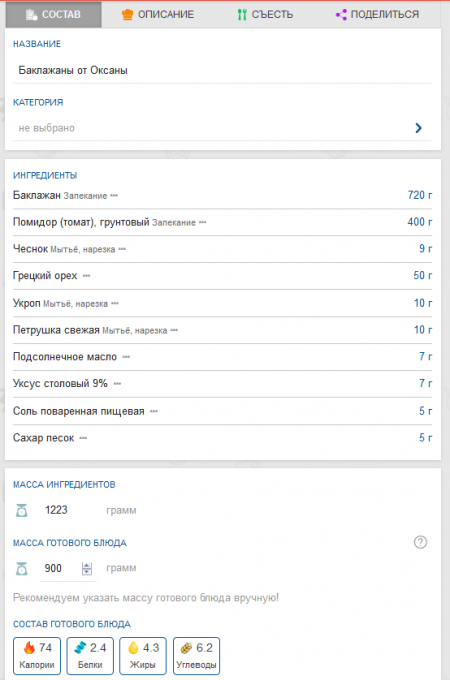Click the flame Калории badge
Screen dimensions: 450x680
(x=37, y=656)
